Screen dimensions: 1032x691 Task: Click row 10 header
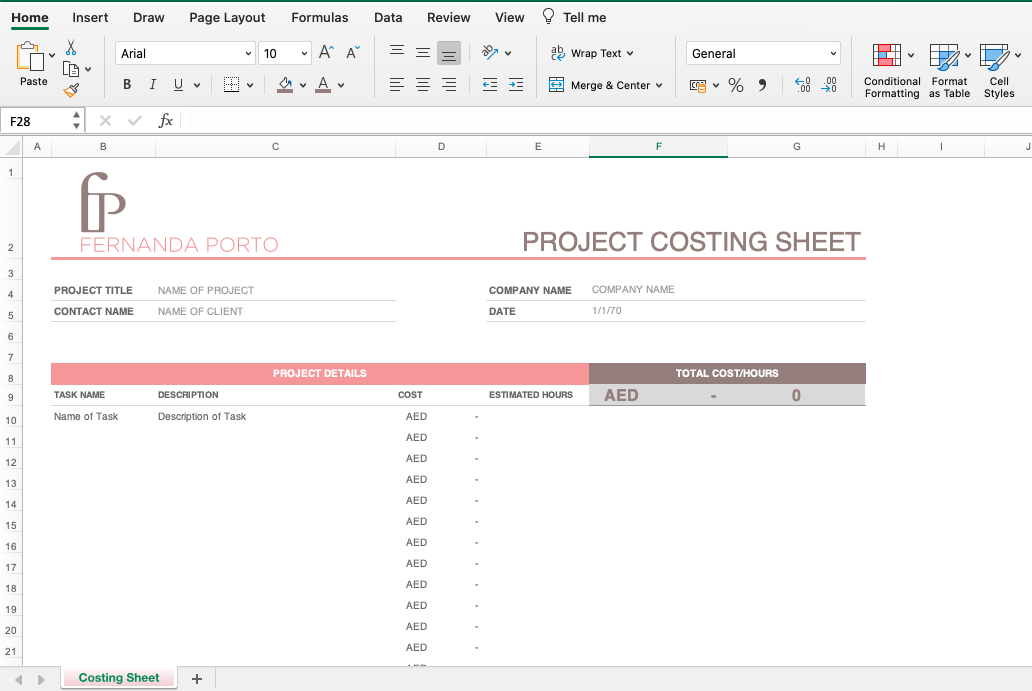[x=11, y=420]
